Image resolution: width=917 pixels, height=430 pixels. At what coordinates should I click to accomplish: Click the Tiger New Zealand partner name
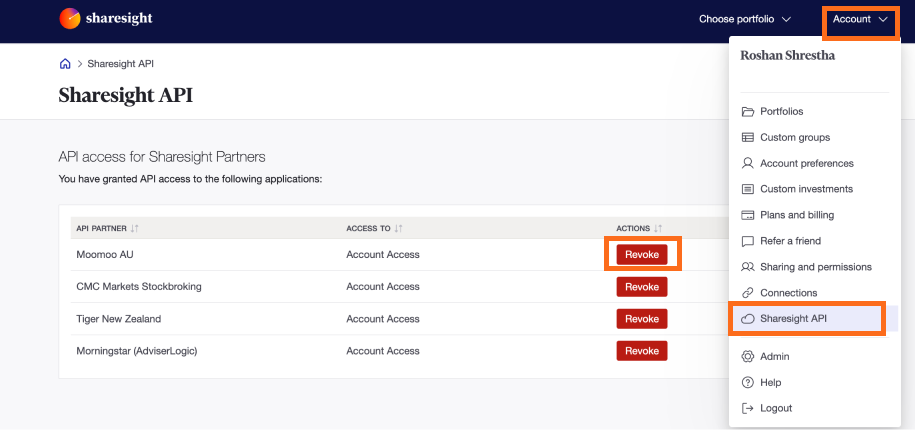click(119, 319)
